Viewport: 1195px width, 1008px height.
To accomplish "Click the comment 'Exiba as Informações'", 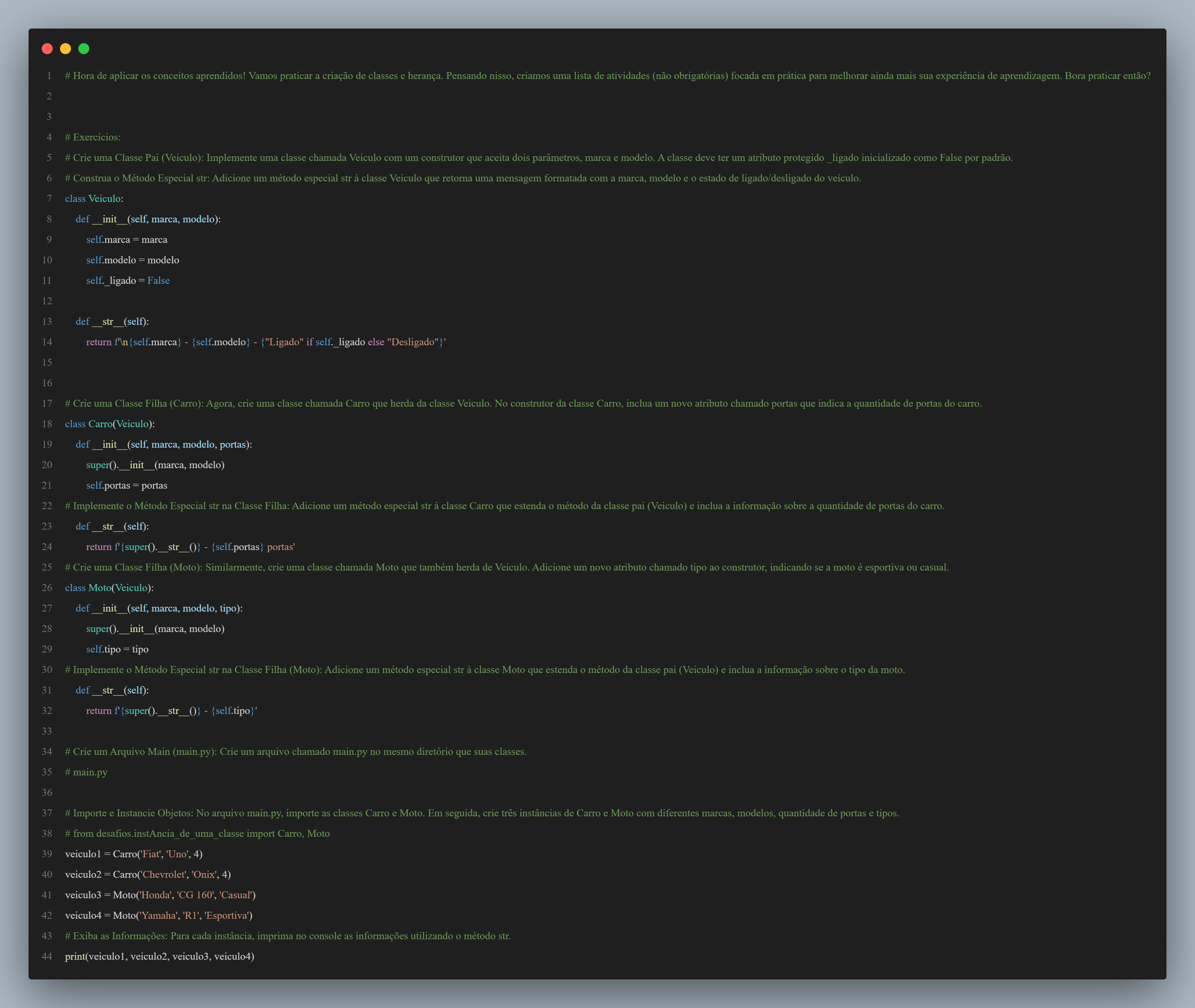I will coord(288,936).
